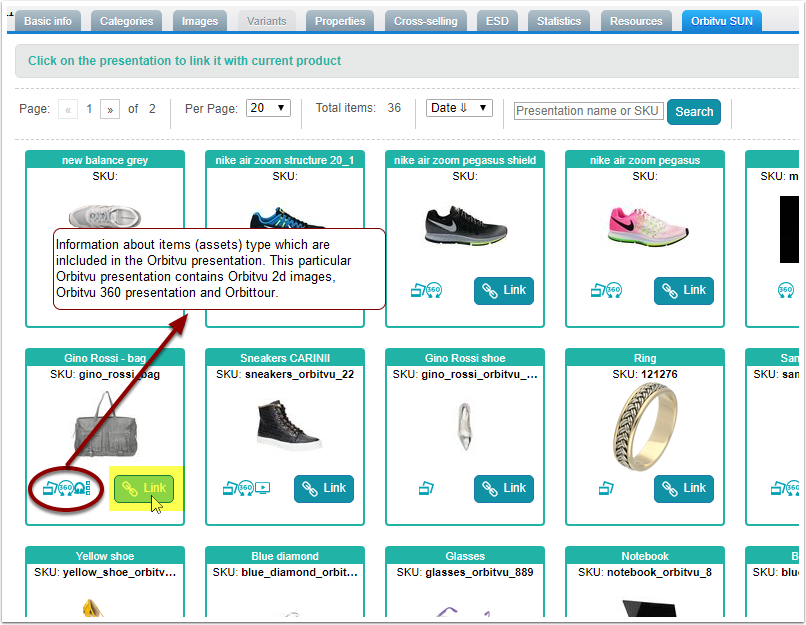Click 2D images icon on nike air zoom pegasus shield card
This screenshot has height=625, width=806.
tap(418, 291)
